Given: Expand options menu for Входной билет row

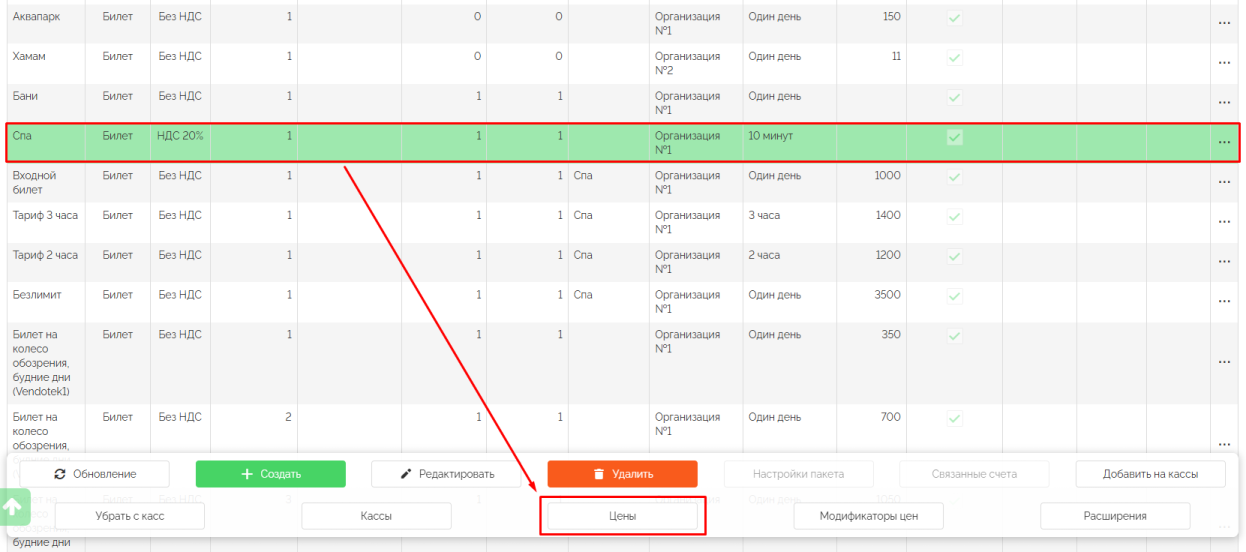Looking at the screenshot, I should tap(1224, 183).
